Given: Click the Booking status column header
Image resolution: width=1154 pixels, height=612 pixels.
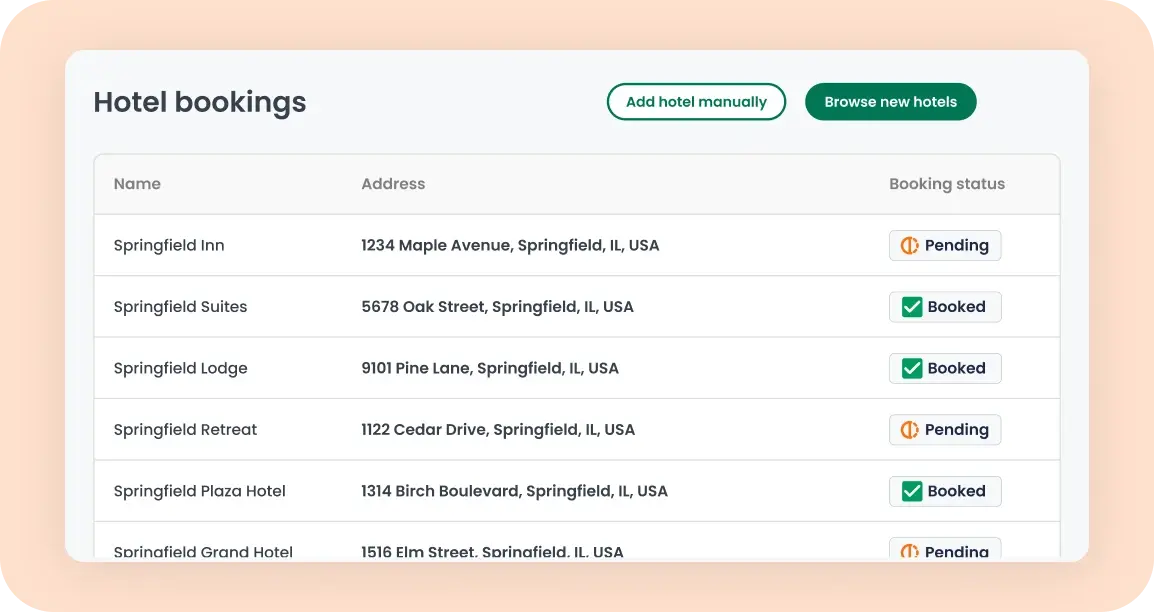Looking at the screenshot, I should point(947,184).
